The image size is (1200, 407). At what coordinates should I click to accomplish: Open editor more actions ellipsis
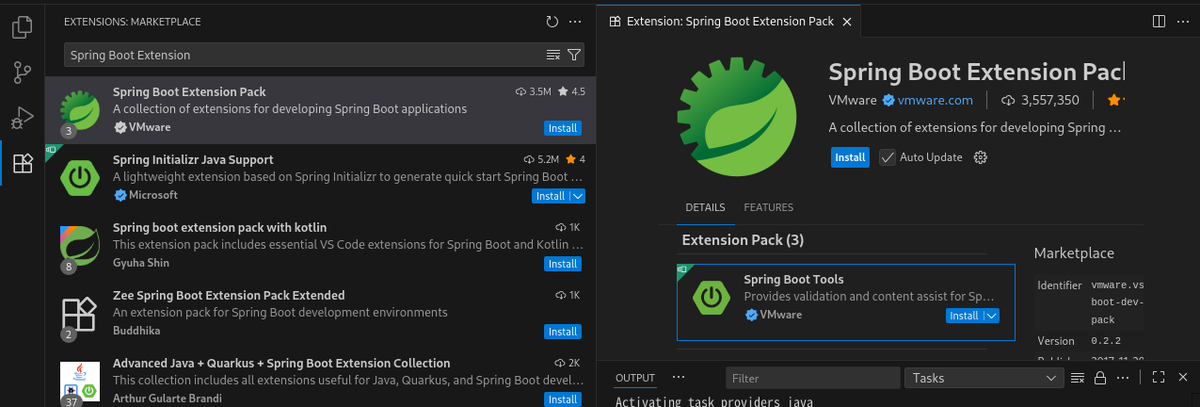1182,21
